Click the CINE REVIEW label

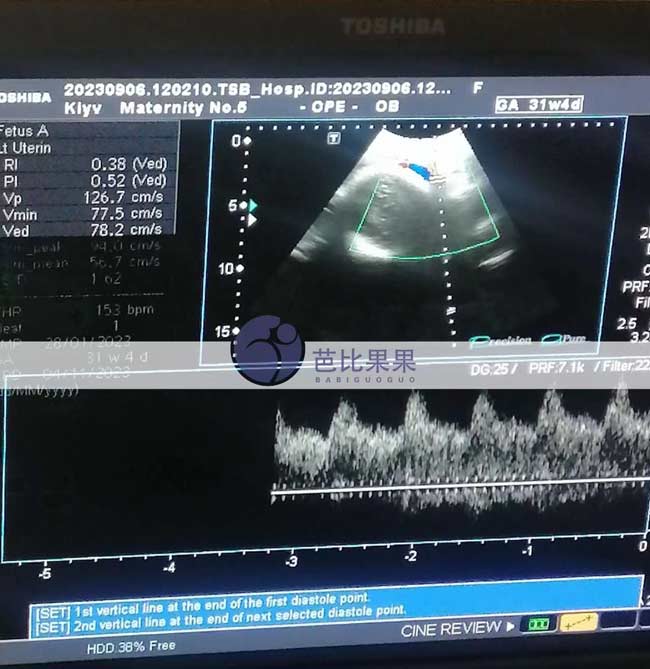[451, 629]
